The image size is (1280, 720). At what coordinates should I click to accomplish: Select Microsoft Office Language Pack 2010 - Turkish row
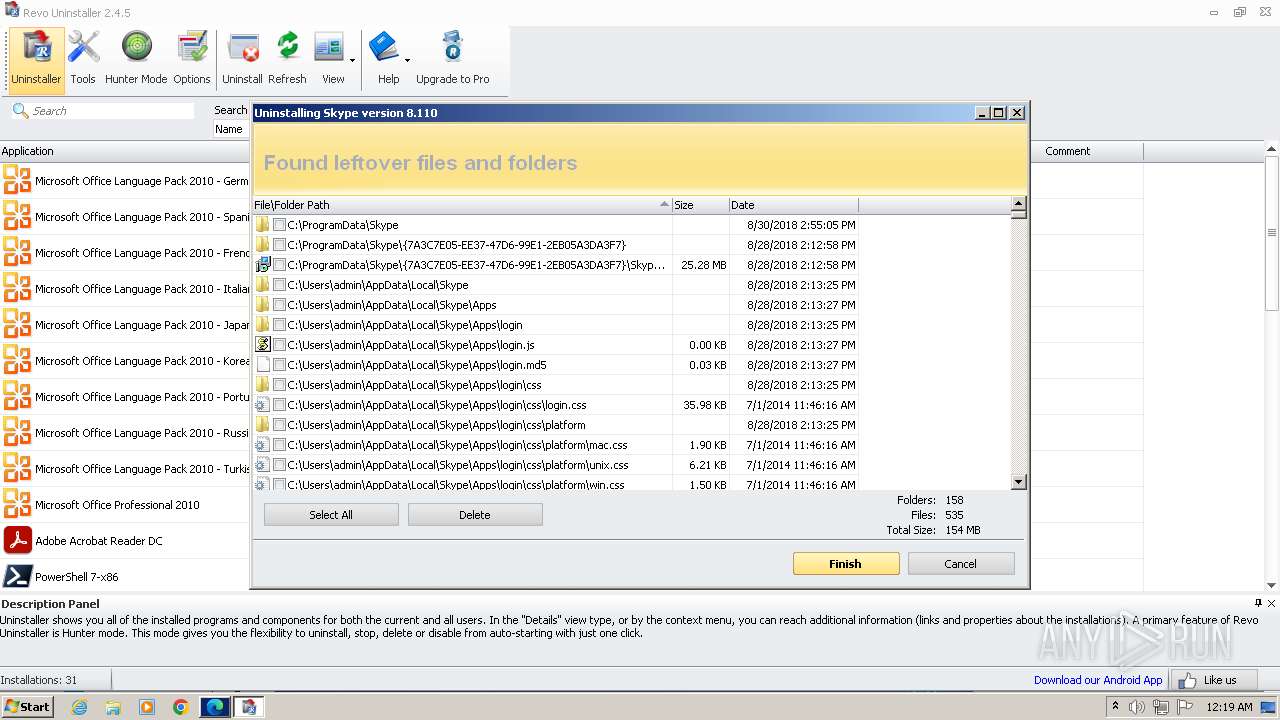pyautogui.click(x=125, y=468)
